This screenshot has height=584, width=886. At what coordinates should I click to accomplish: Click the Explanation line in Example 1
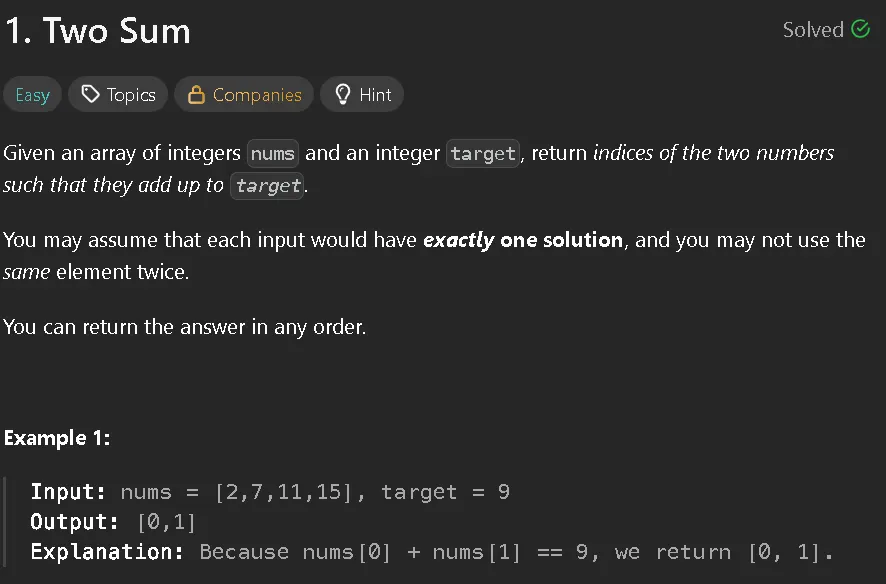point(432,552)
